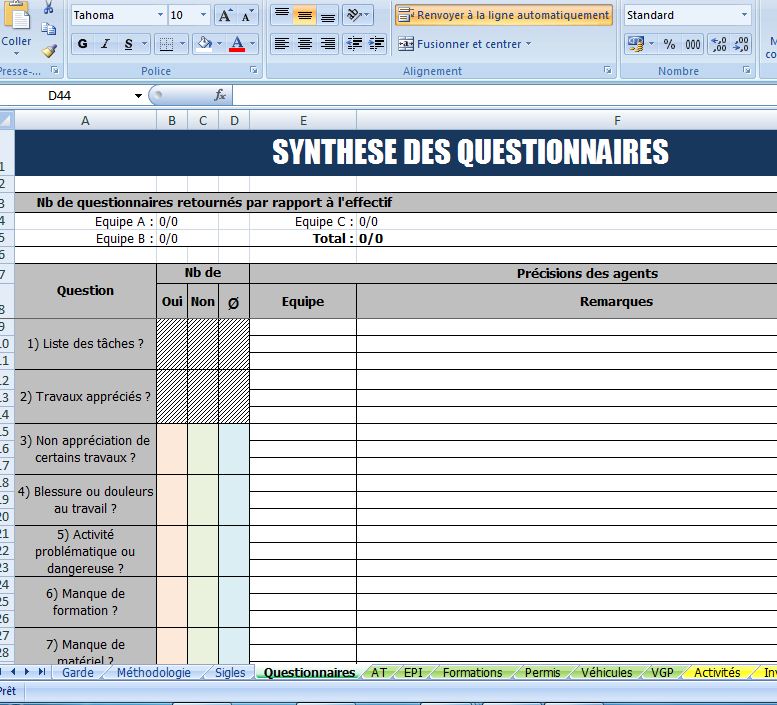
Task: Click the insert function fx icon
Action: tap(220, 95)
